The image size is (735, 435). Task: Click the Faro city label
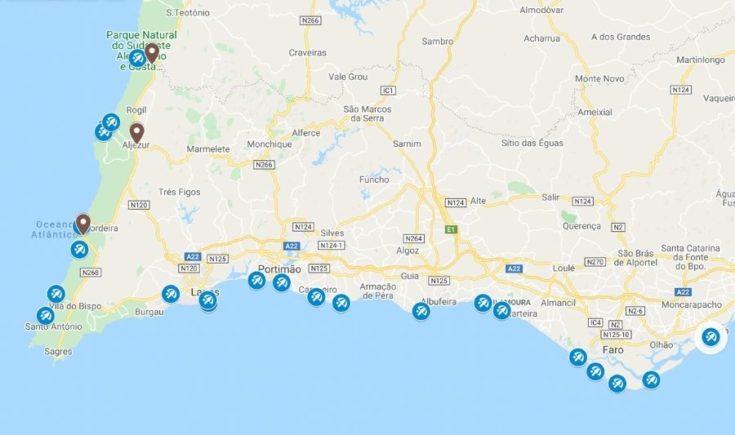click(x=613, y=350)
